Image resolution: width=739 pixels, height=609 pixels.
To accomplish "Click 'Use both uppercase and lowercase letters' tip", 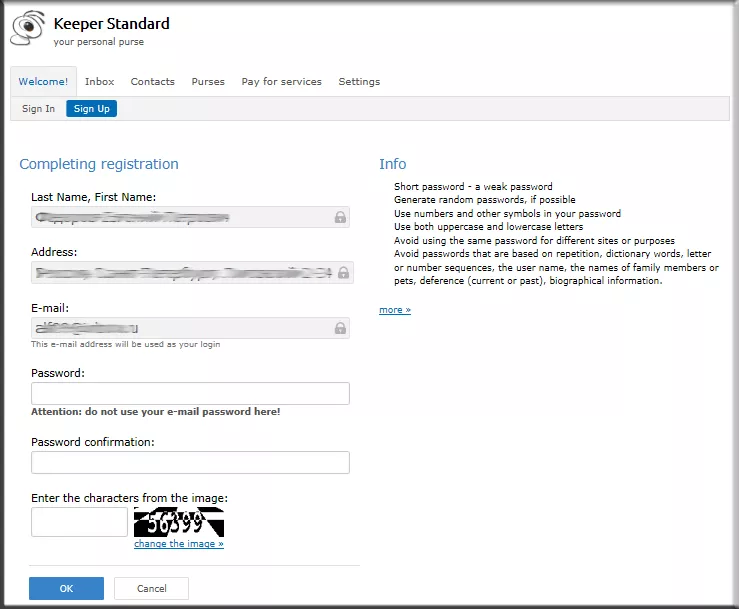I will pyautogui.click(x=488, y=227).
